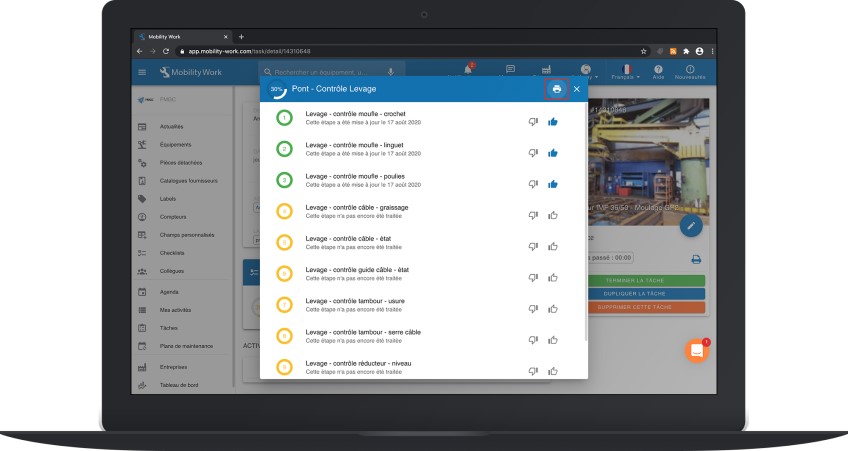This screenshot has height=451, width=848.
Task: Click the microphone voice search icon
Action: (391, 72)
